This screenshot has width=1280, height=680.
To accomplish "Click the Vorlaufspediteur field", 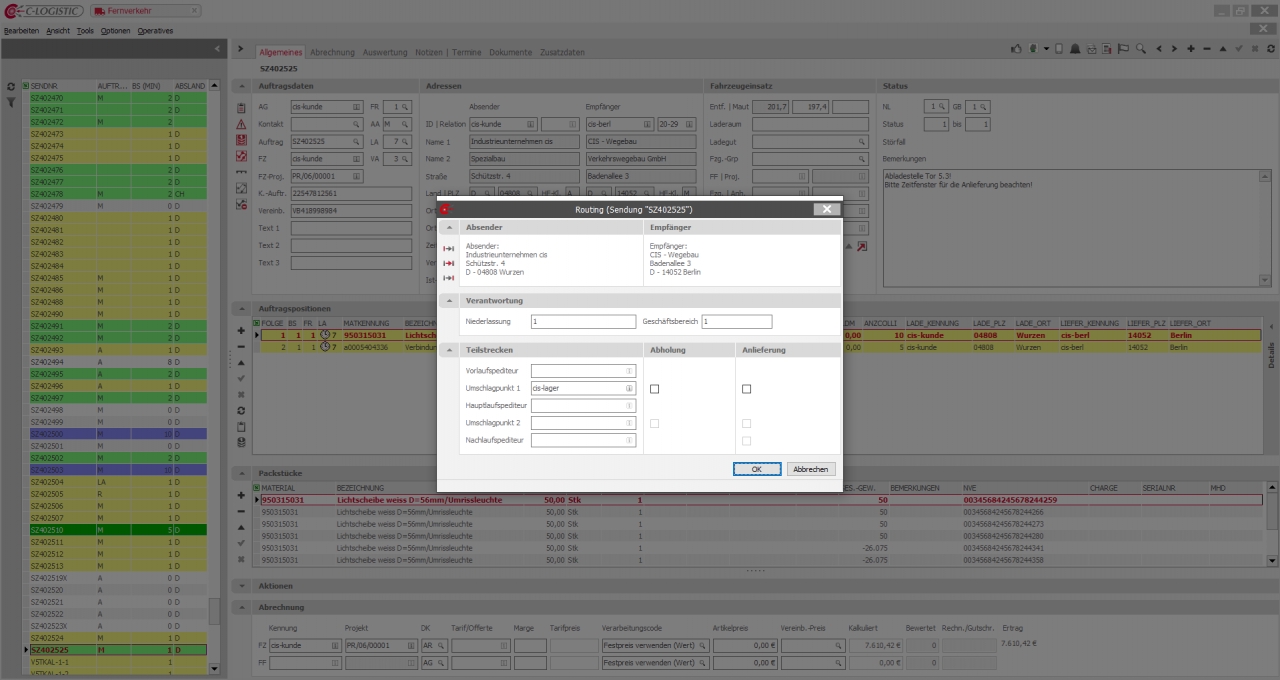I will (583, 371).
